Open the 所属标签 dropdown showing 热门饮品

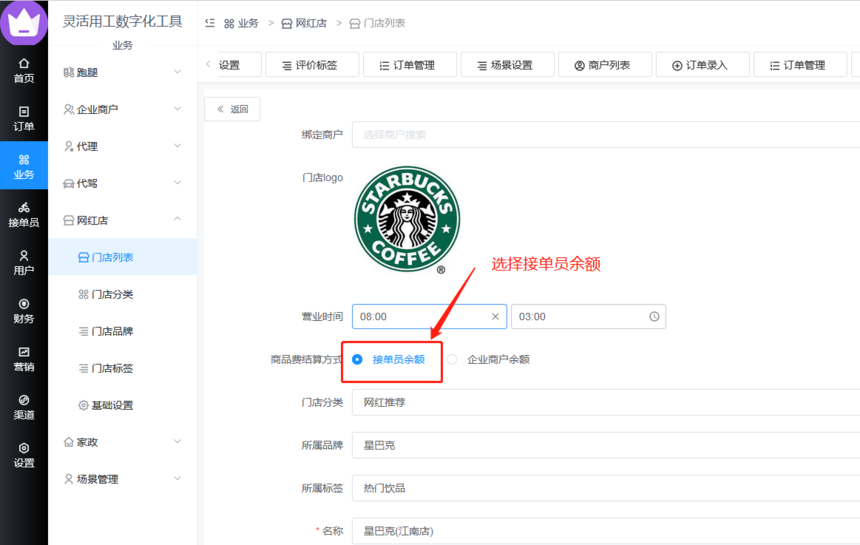click(606, 488)
